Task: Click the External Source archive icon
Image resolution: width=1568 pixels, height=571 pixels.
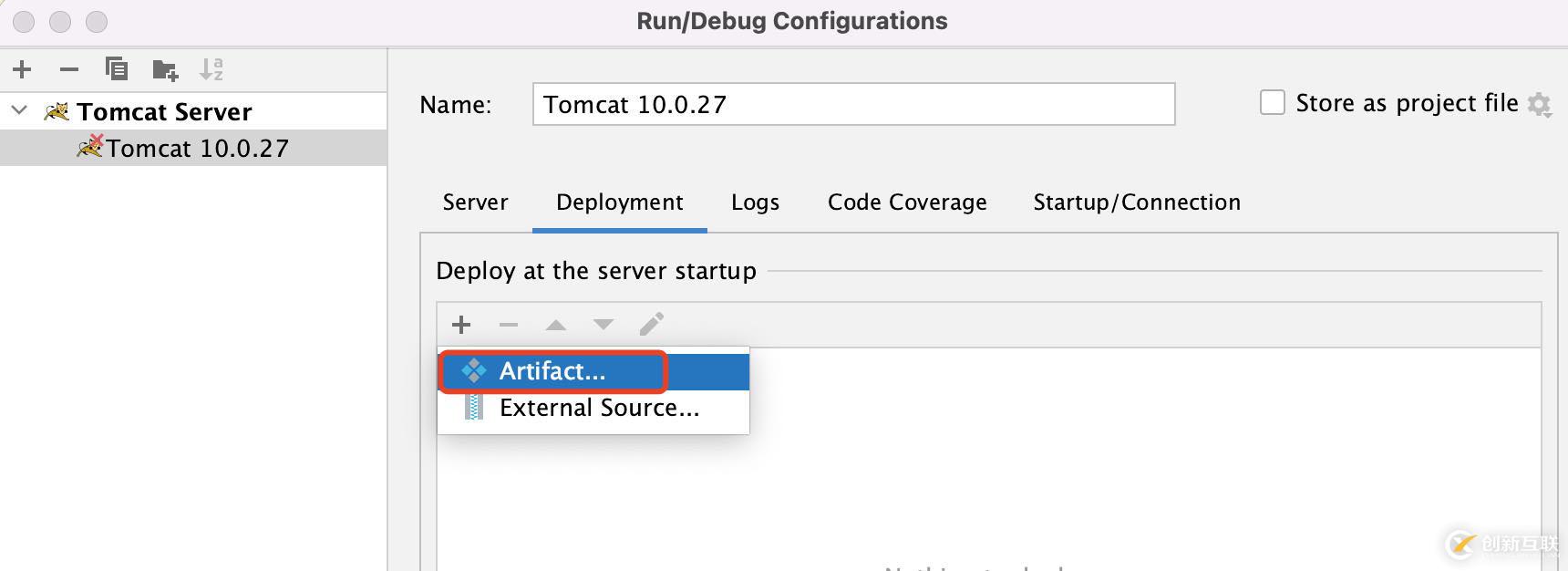Action: [x=474, y=407]
